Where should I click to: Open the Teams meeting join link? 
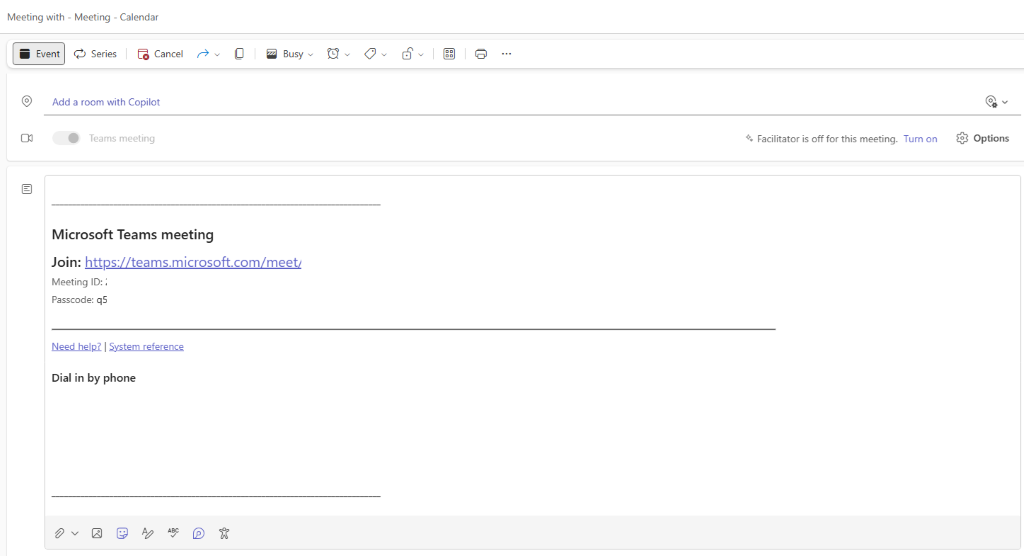[x=193, y=262]
